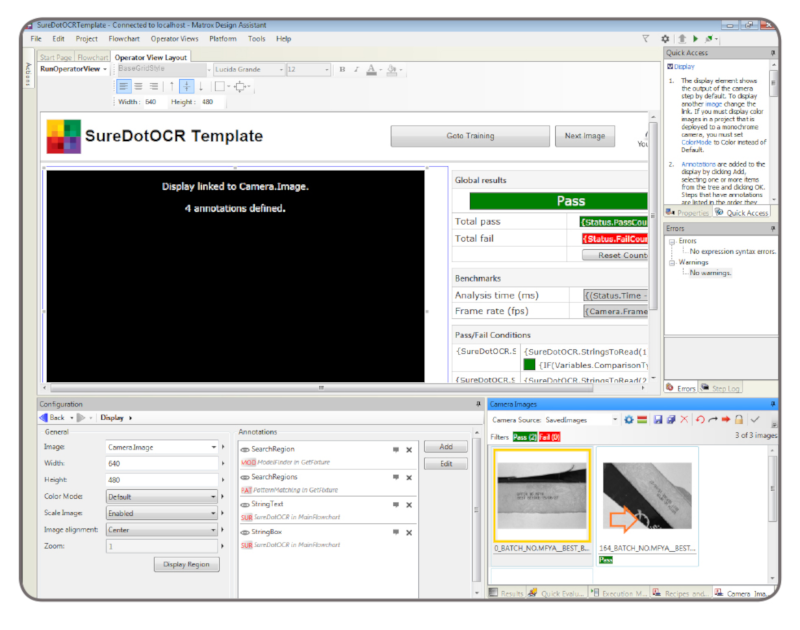The width and height of the screenshot is (800, 630).
Task: Align content to bottom arrow icon
Action: tap(201, 86)
